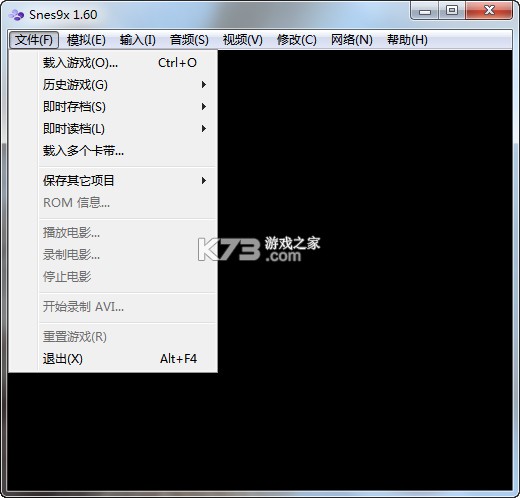This screenshot has width=520, height=498.
Task: Open the 输入(I) menu
Action: point(138,40)
